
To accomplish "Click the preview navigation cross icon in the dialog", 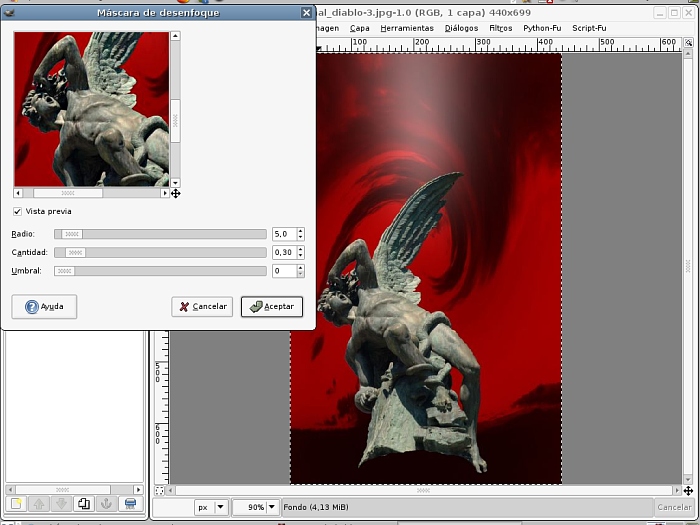I will point(175,193).
